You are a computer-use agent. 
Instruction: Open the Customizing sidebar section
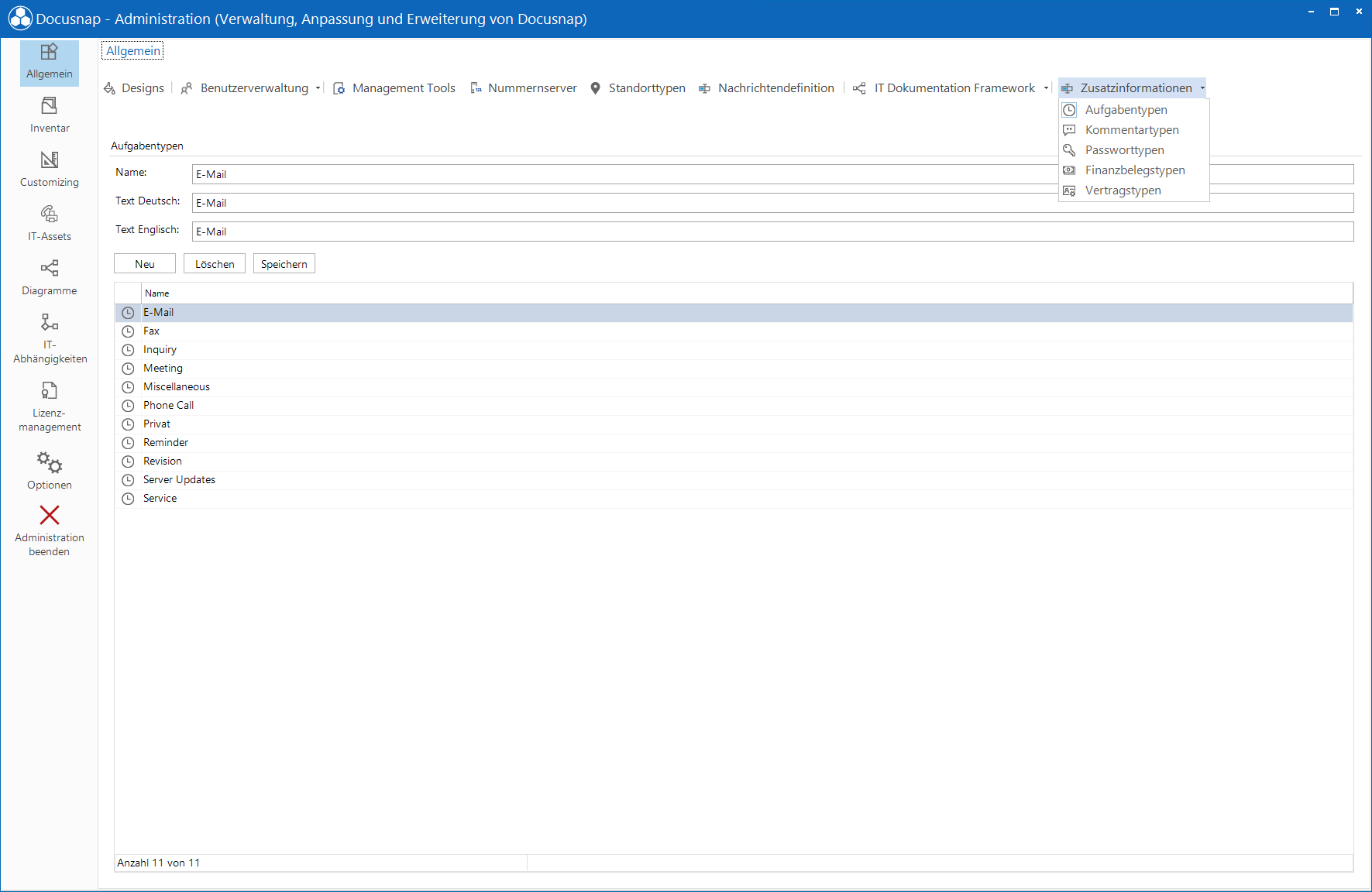50,169
